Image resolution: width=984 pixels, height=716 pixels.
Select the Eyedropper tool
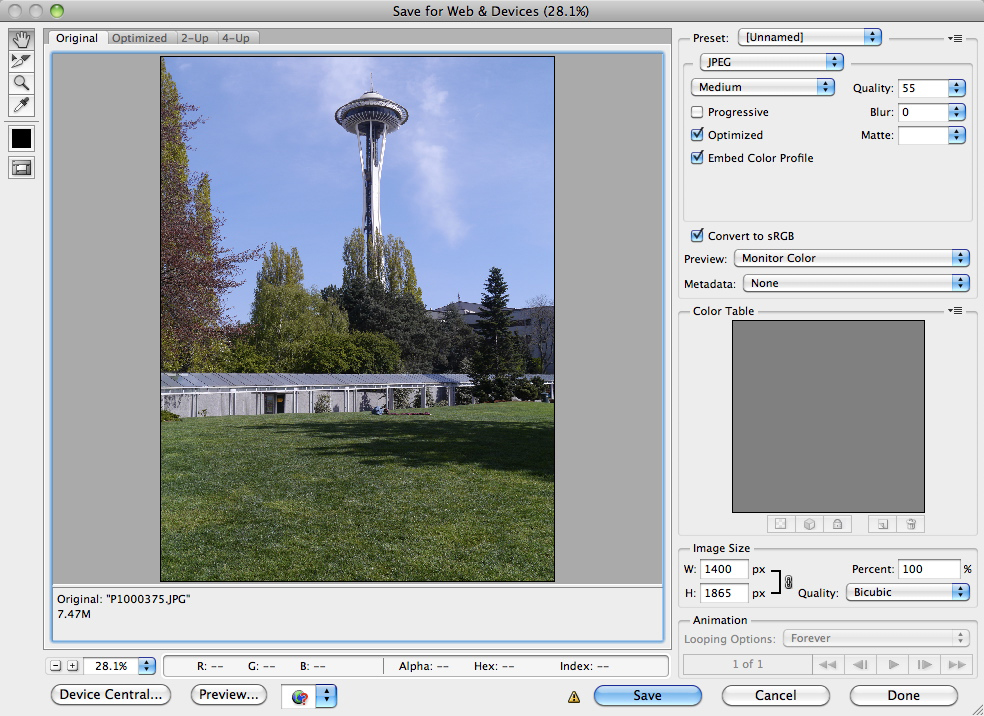coord(21,105)
